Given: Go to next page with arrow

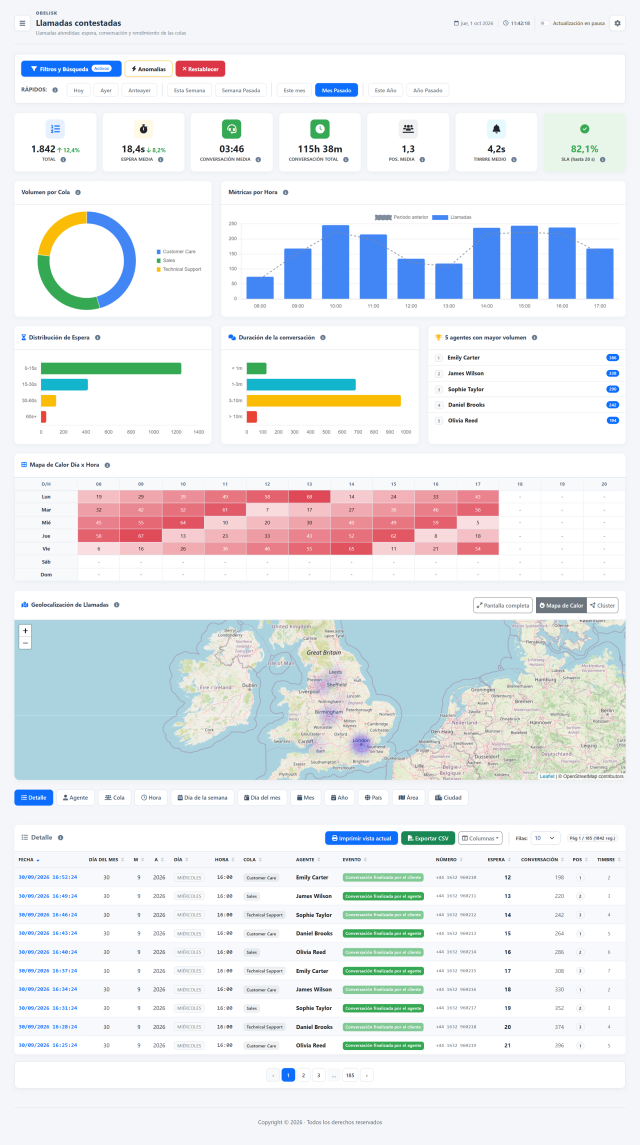Looking at the screenshot, I should (367, 1075).
